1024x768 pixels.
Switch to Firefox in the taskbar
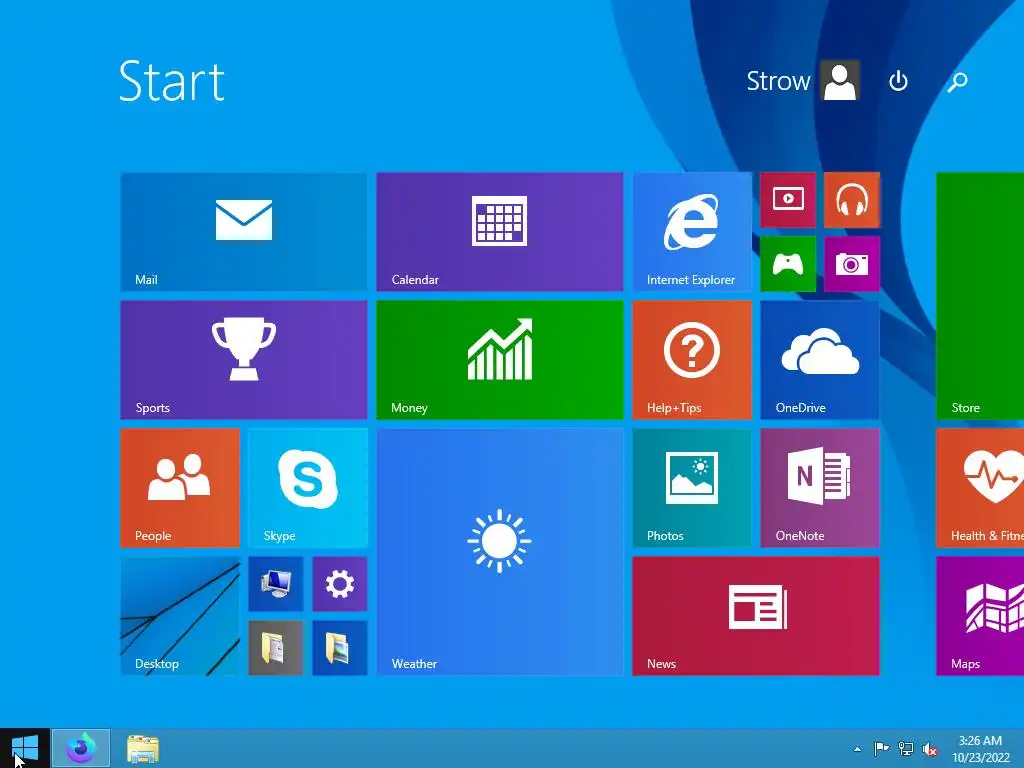(80, 748)
